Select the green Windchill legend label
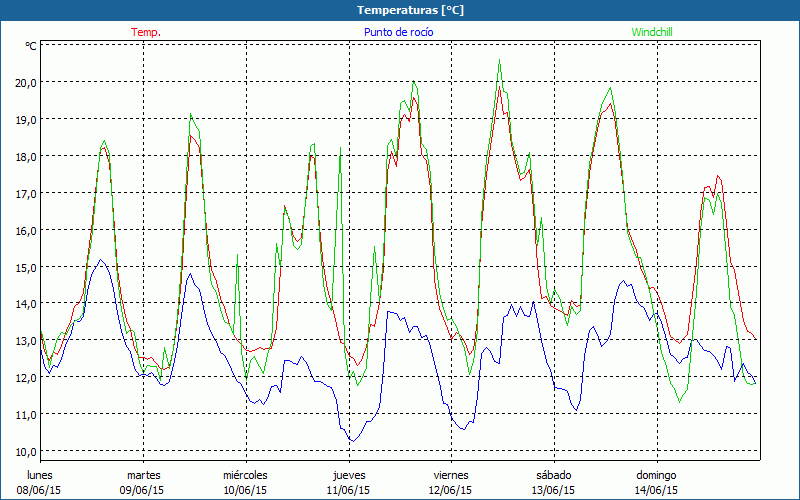 click(651, 32)
